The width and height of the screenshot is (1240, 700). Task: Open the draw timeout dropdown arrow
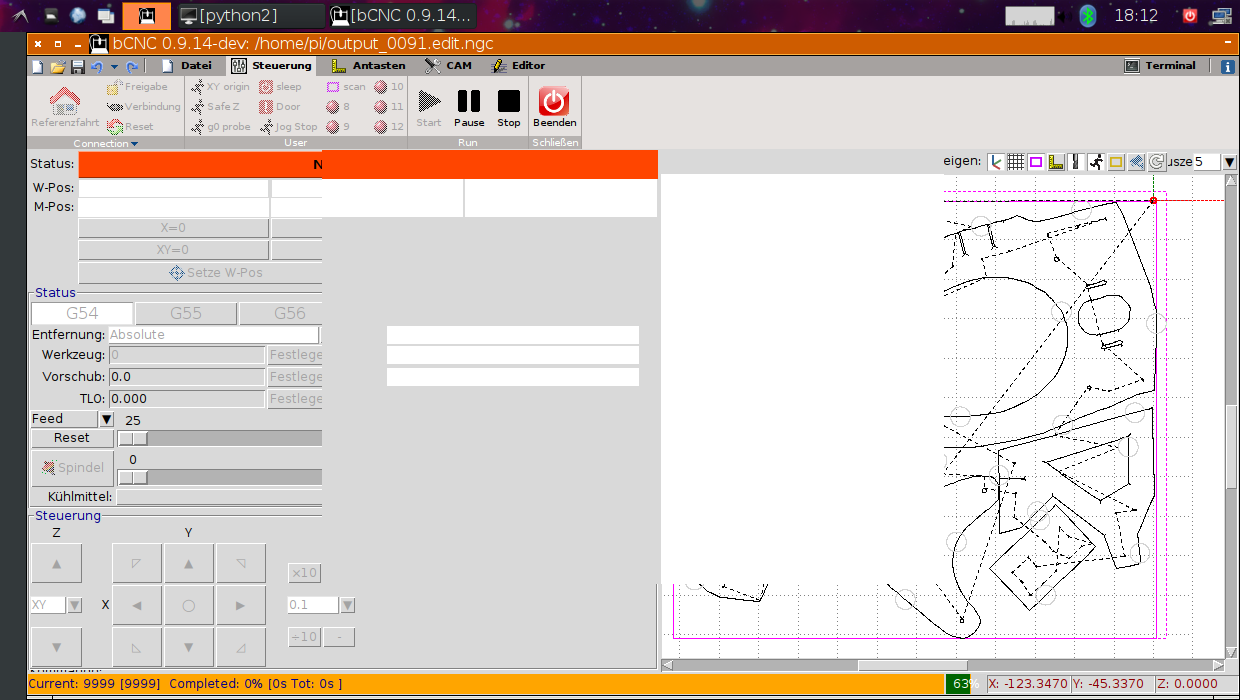pyautogui.click(x=1230, y=162)
